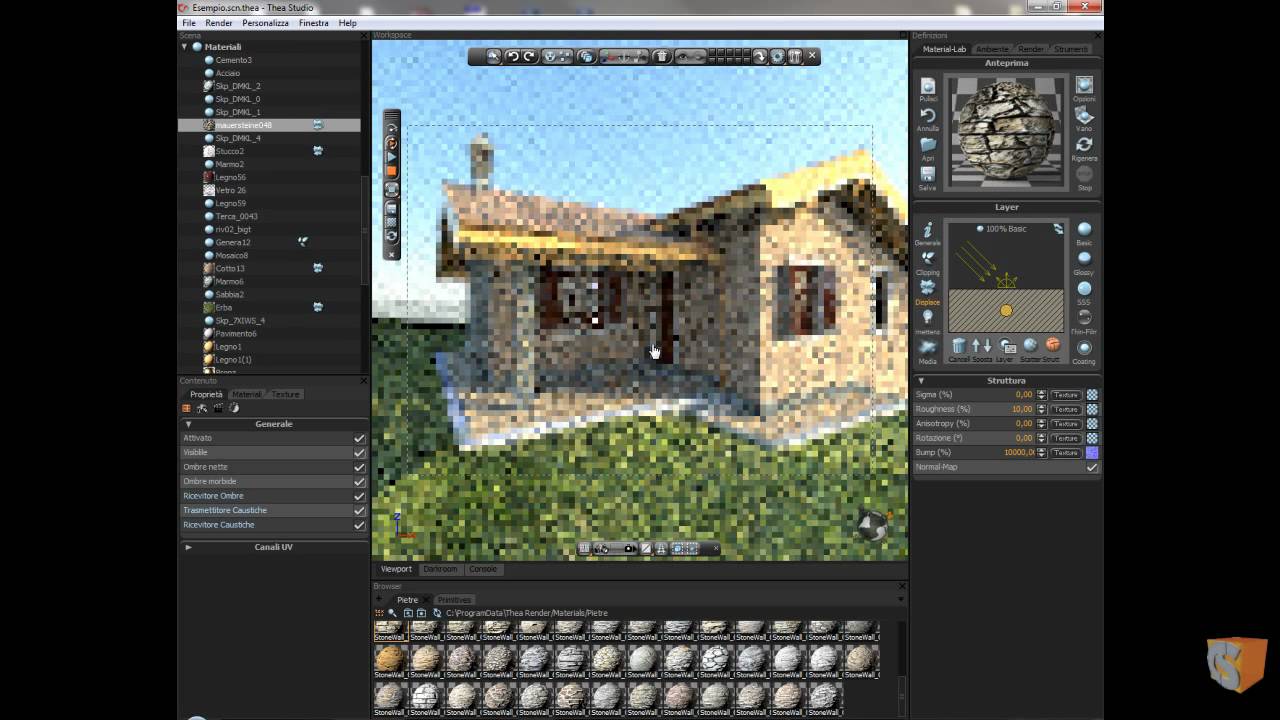Click the Texture button for Sigma

click(x=1066, y=395)
